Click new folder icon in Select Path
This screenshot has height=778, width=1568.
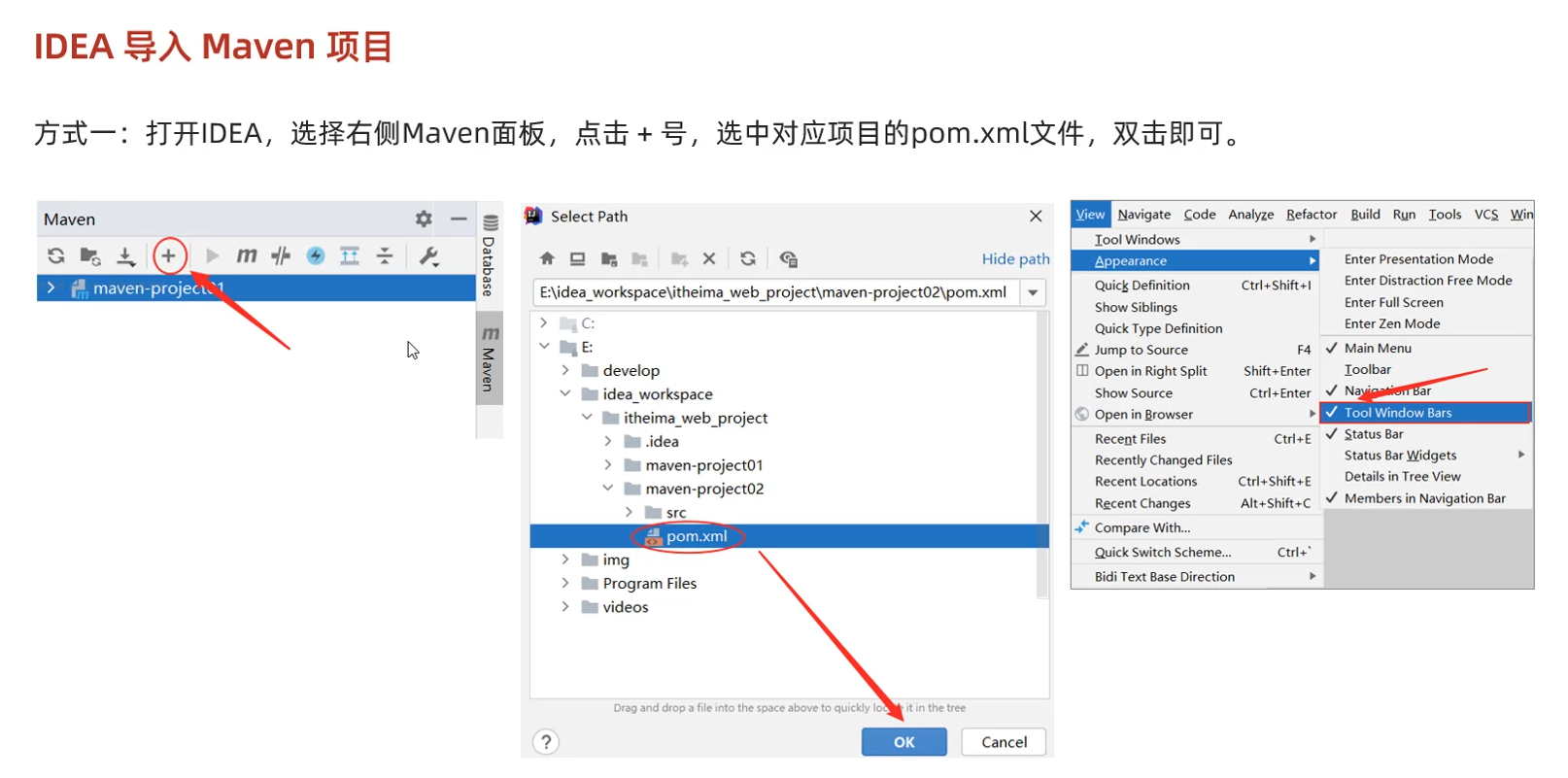point(679,258)
